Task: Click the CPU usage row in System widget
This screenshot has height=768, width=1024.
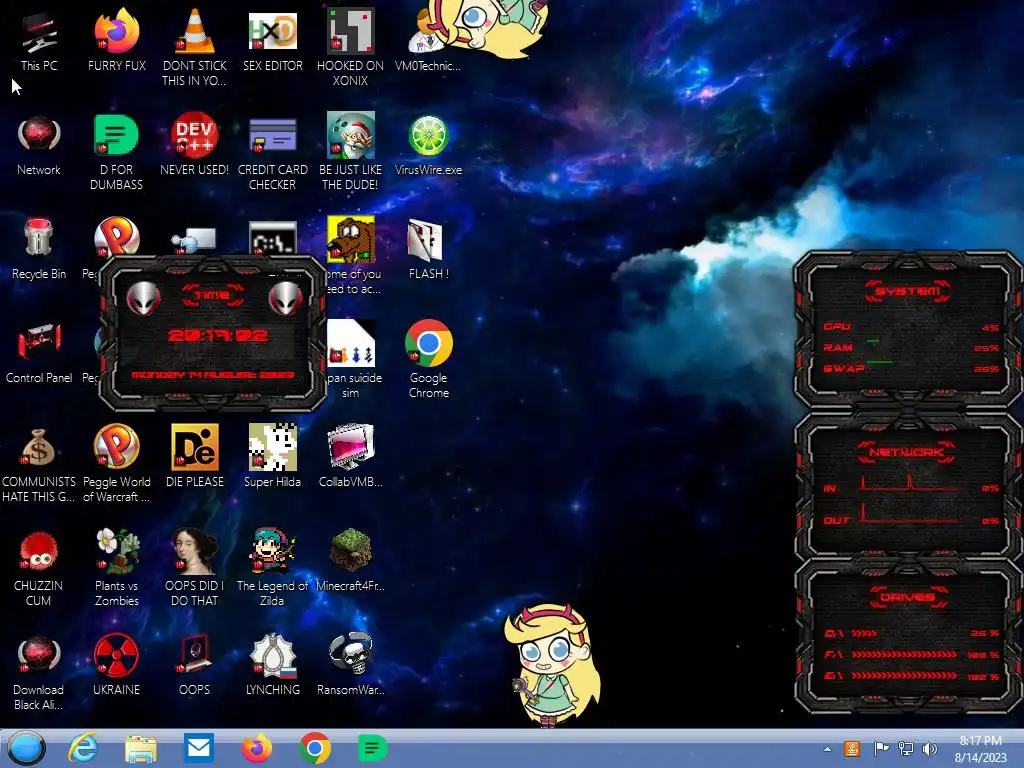Action: pyautogui.click(x=910, y=327)
